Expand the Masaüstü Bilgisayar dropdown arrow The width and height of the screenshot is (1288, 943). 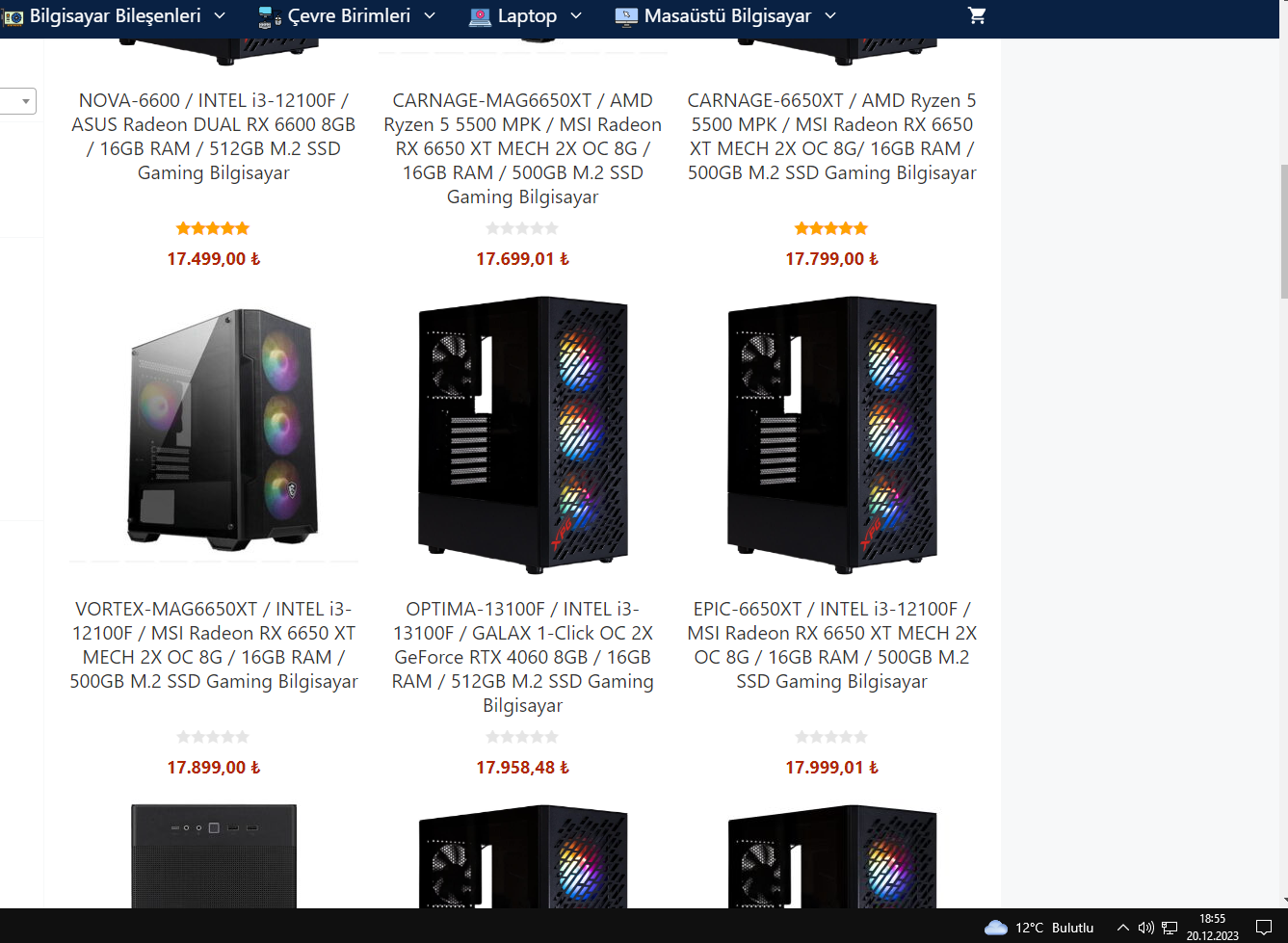[x=830, y=15]
